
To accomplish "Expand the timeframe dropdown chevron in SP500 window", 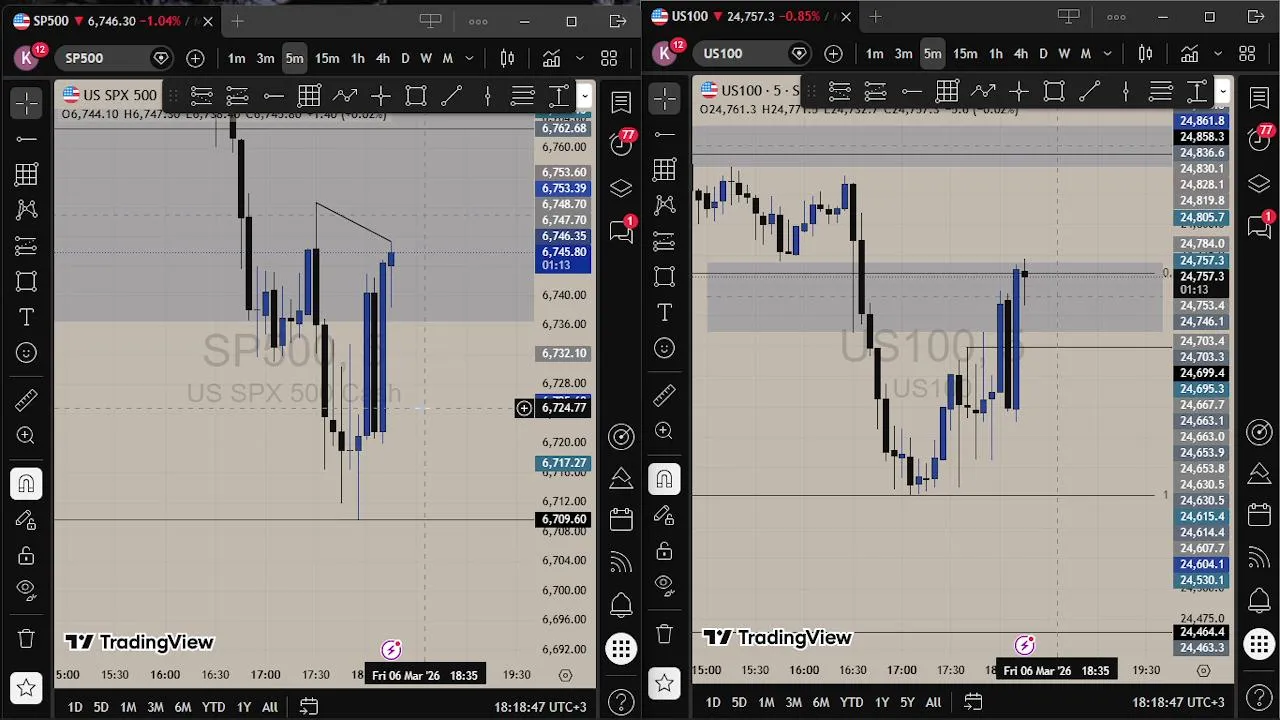I will (469, 58).
